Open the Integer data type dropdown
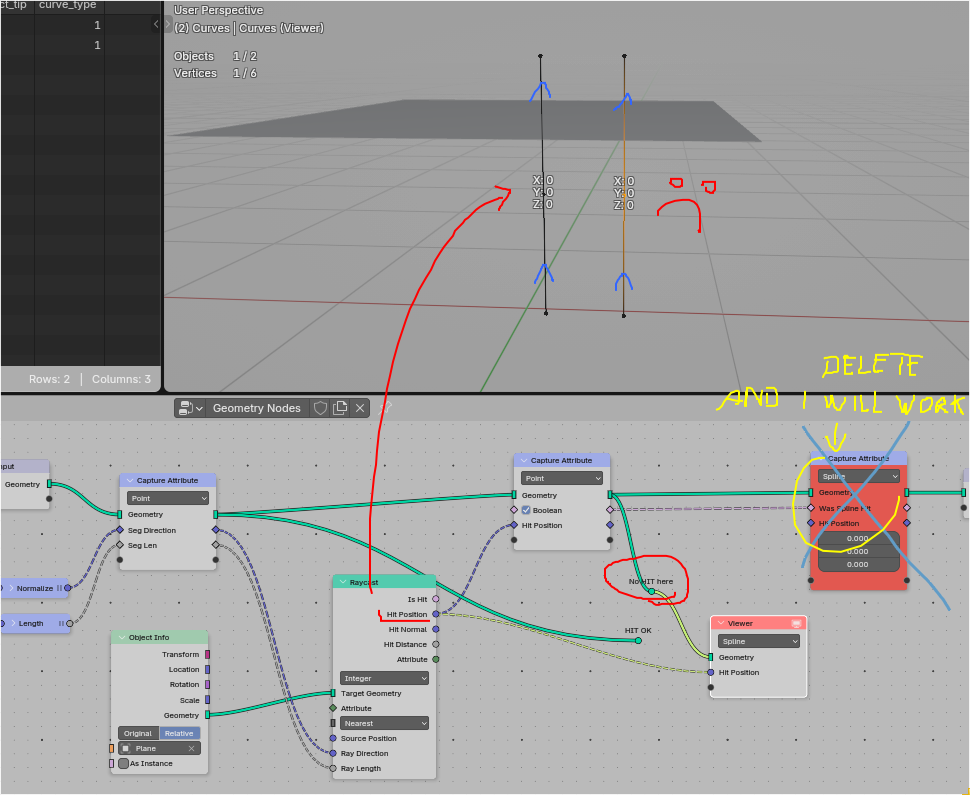Viewport: 970px width, 795px height. click(x=384, y=678)
